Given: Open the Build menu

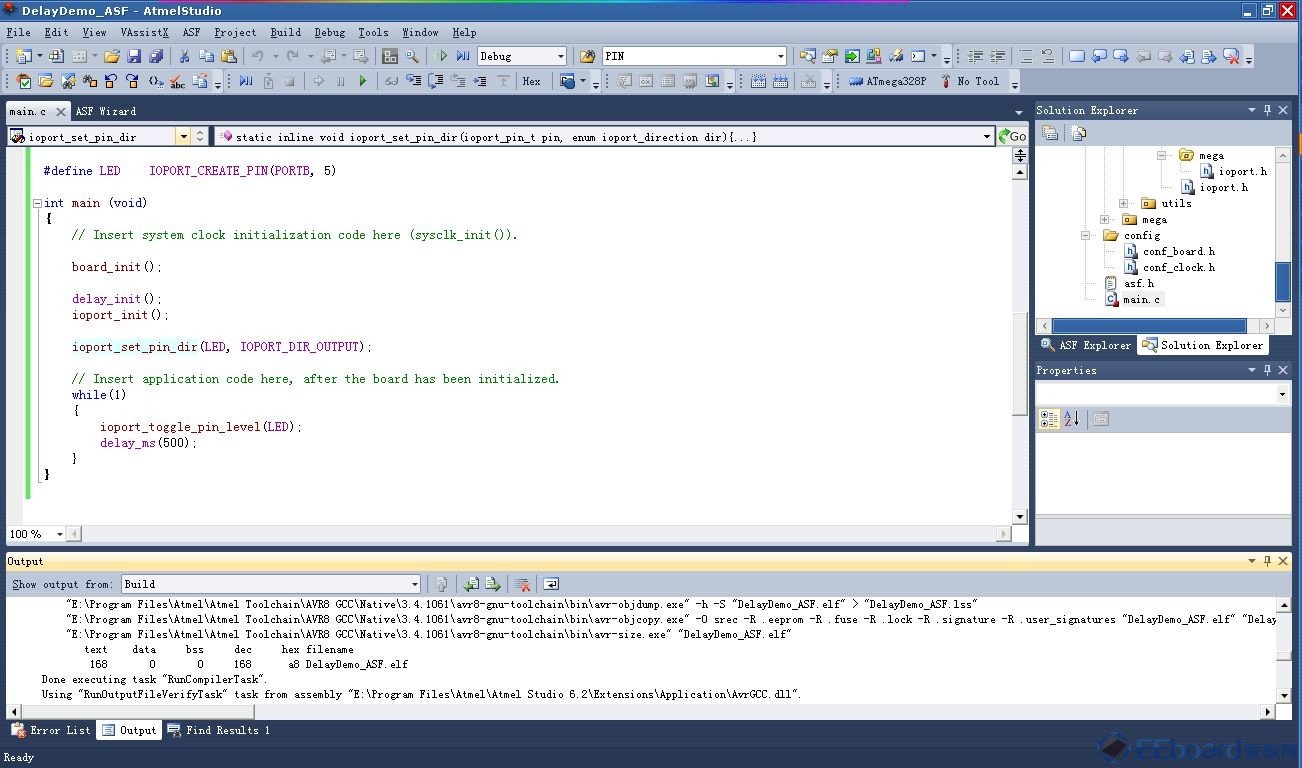Looking at the screenshot, I should (x=285, y=32).
